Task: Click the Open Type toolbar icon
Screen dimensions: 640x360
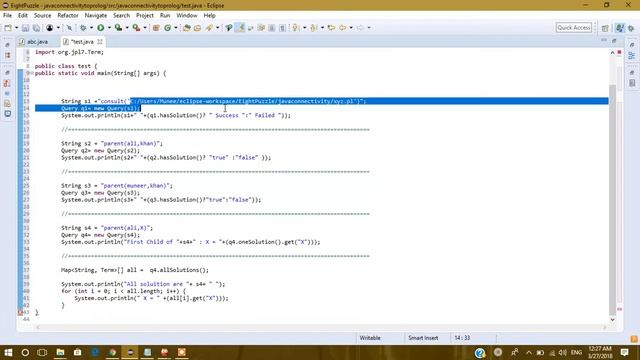Action: point(187,28)
